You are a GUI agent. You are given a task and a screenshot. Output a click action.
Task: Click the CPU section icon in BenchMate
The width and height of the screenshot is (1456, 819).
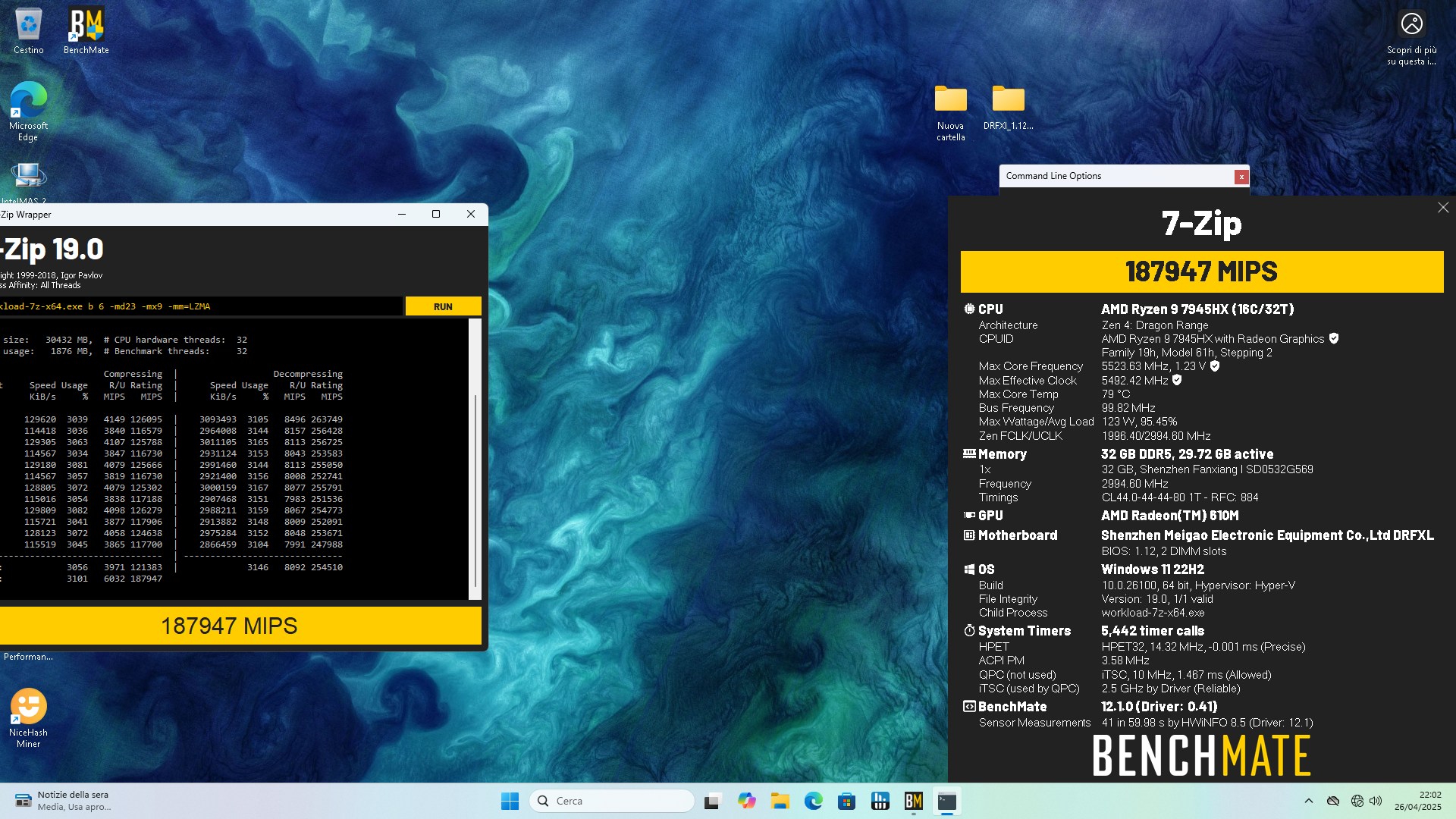tap(969, 309)
